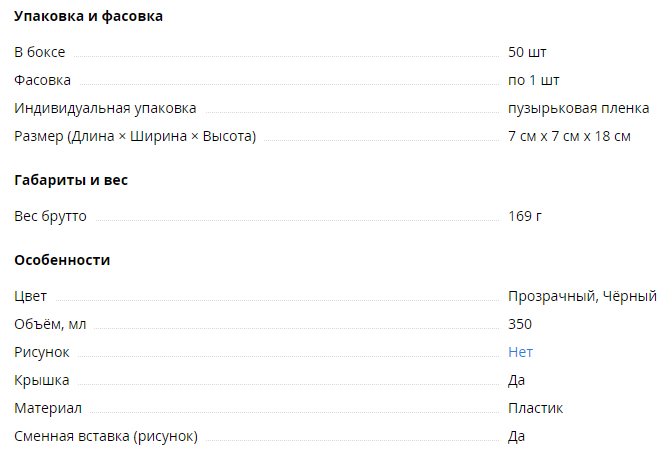Click the "Пластик" material value

[535, 408]
